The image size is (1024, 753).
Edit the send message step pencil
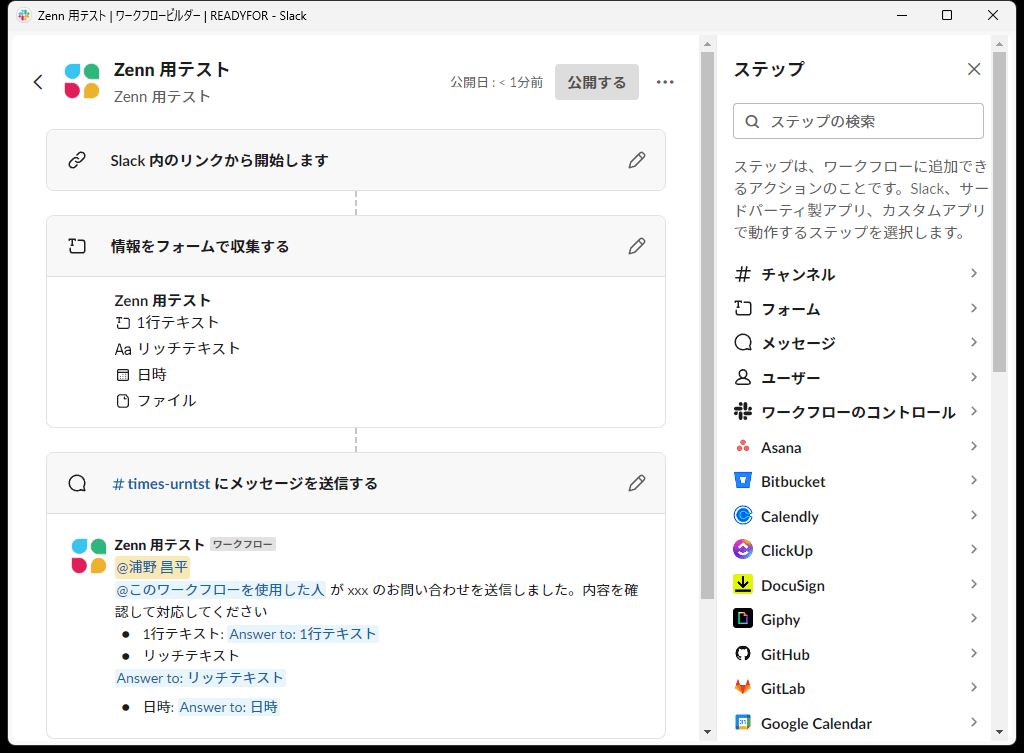click(637, 483)
